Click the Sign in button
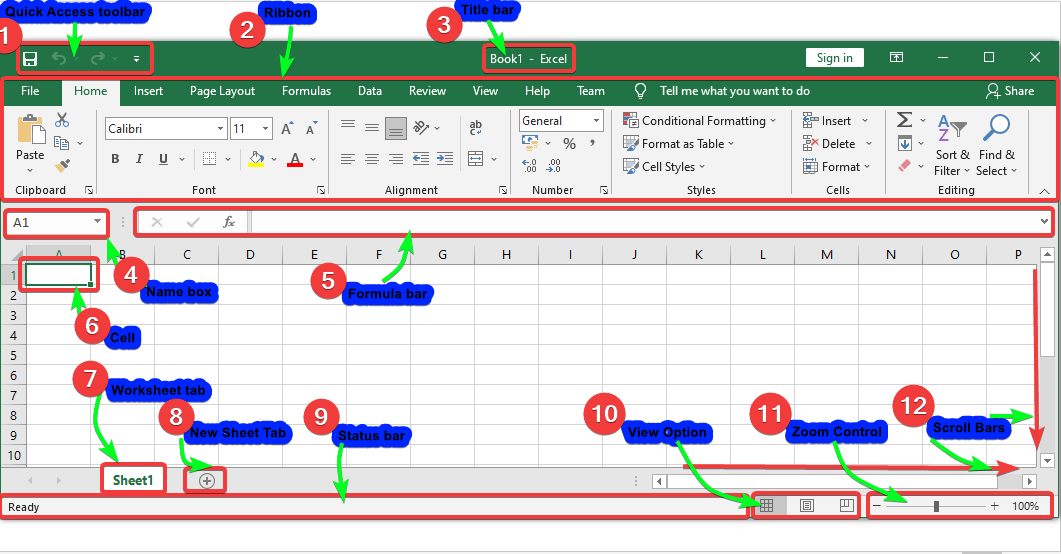The height and width of the screenshot is (554, 1061). pyautogui.click(x=834, y=58)
